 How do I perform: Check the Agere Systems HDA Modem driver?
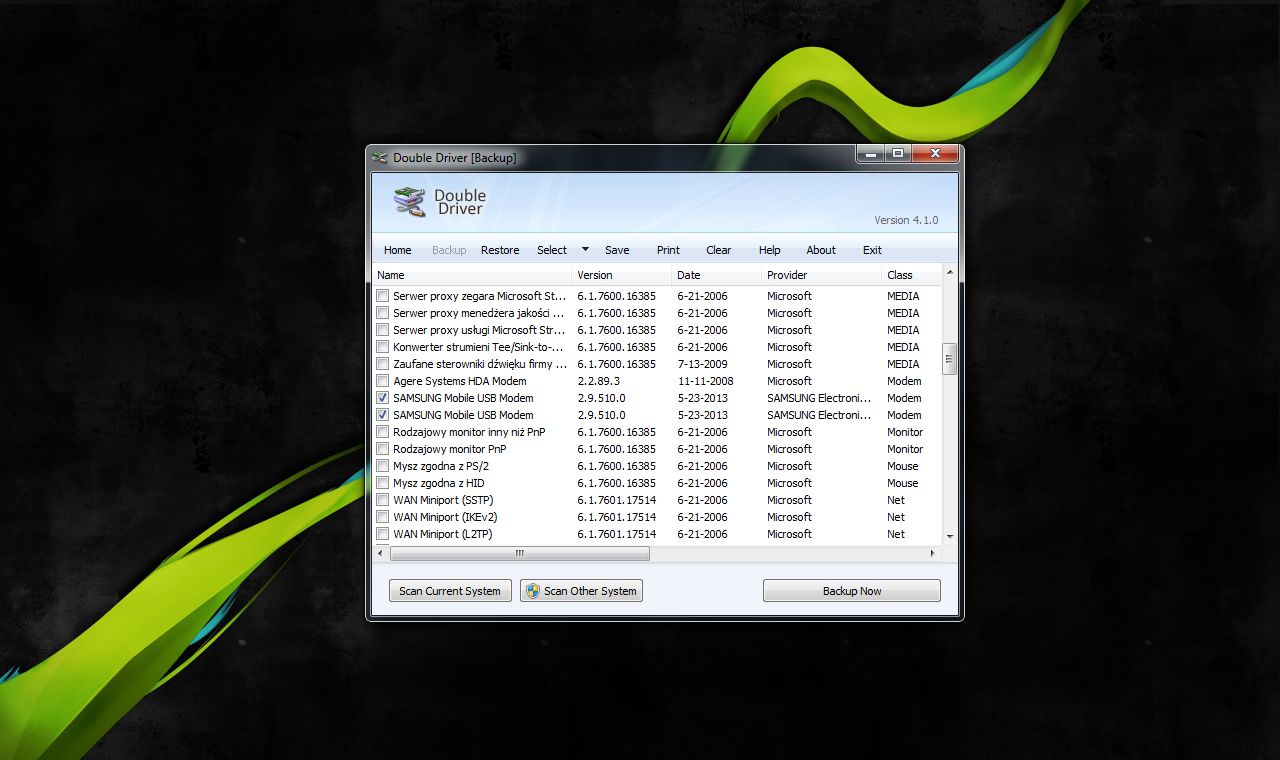(x=383, y=381)
